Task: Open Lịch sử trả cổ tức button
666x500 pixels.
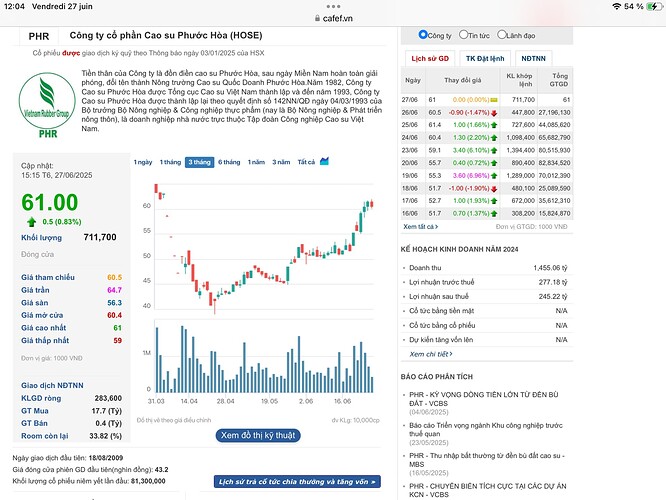Action: [x=297, y=482]
